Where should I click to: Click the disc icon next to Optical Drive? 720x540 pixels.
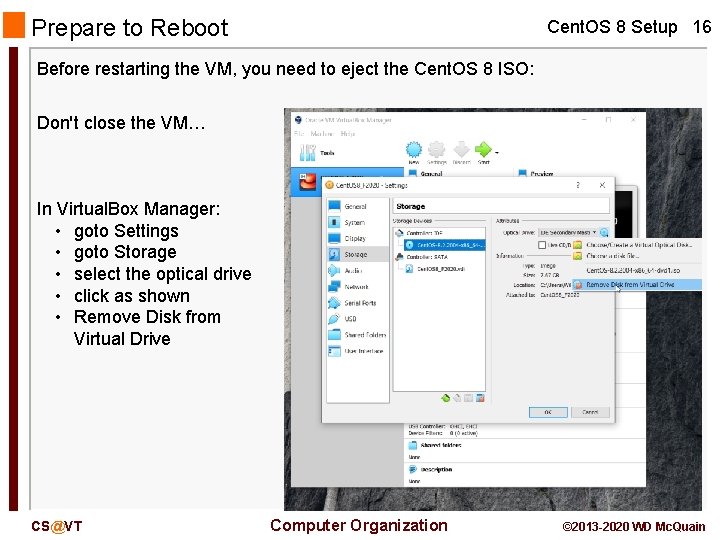(604, 233)
